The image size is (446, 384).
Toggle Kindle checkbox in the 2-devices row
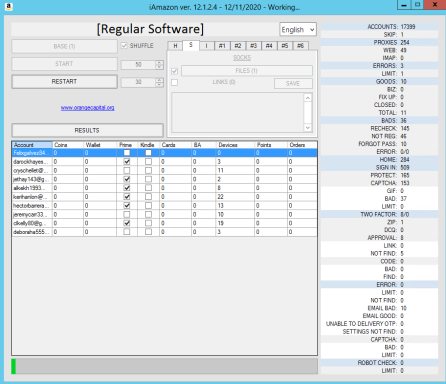coord(148,179)
